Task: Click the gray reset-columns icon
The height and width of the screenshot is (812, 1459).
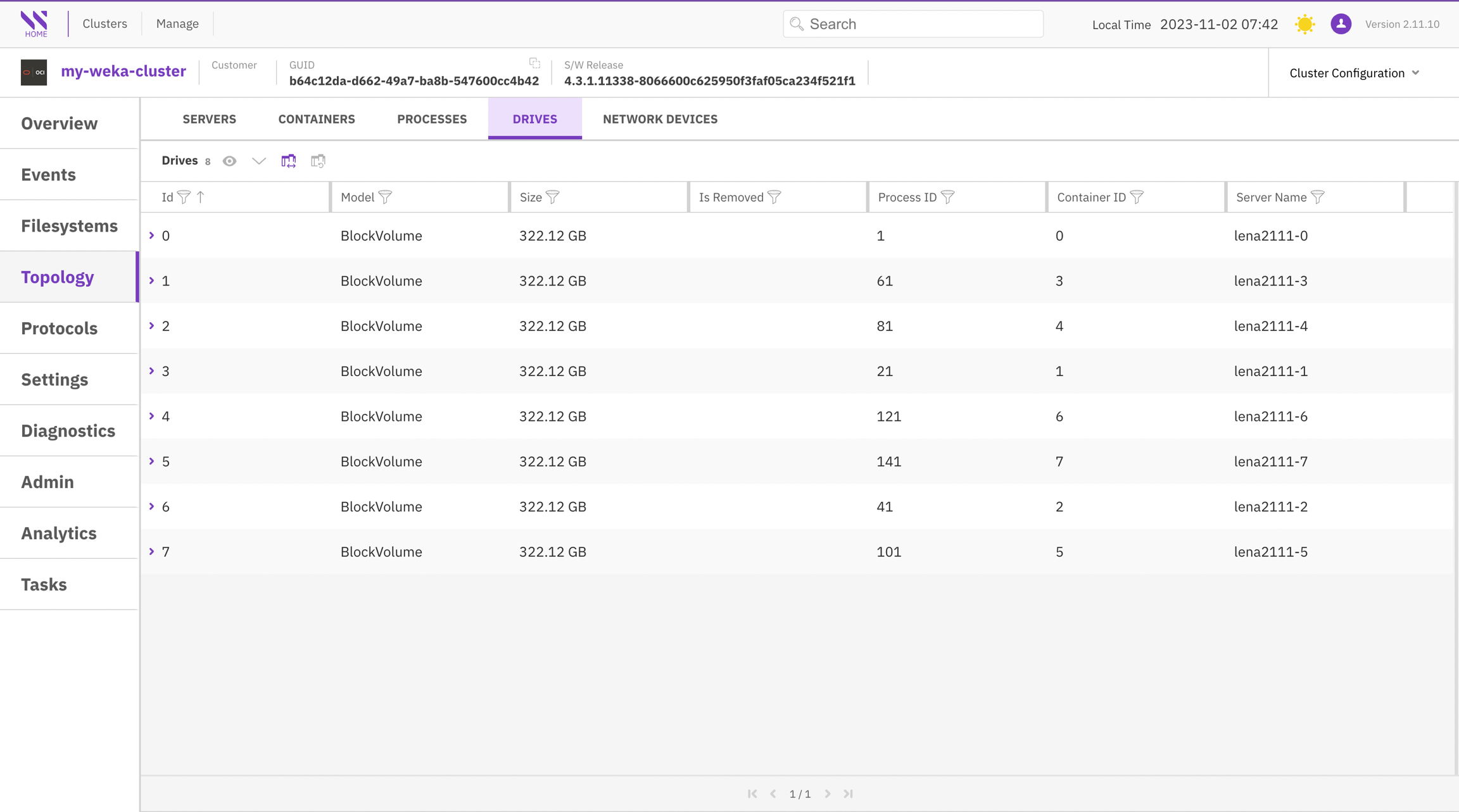Action: (x=318, y=161)
